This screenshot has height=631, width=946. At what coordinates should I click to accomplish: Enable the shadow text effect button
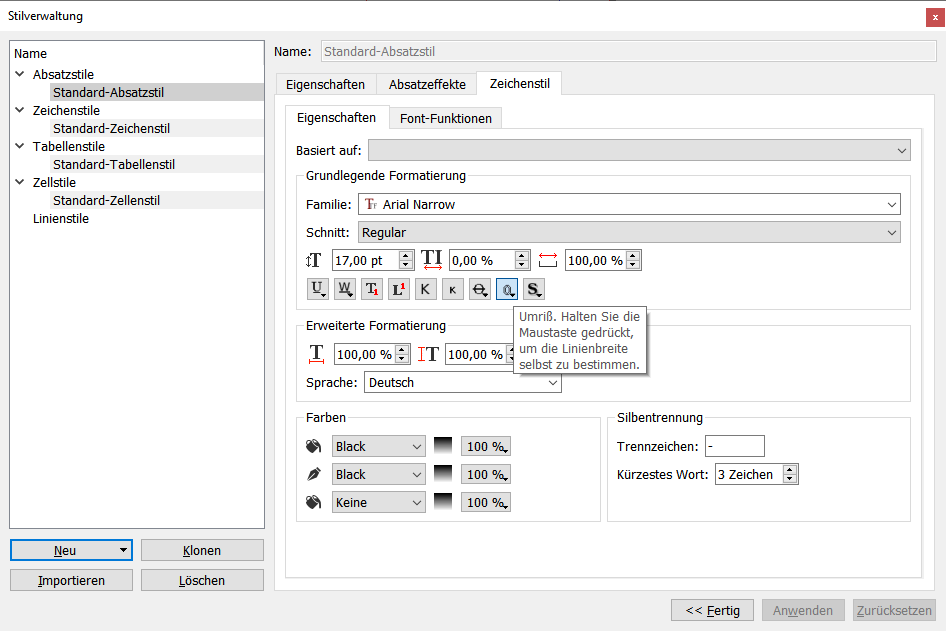534,289
